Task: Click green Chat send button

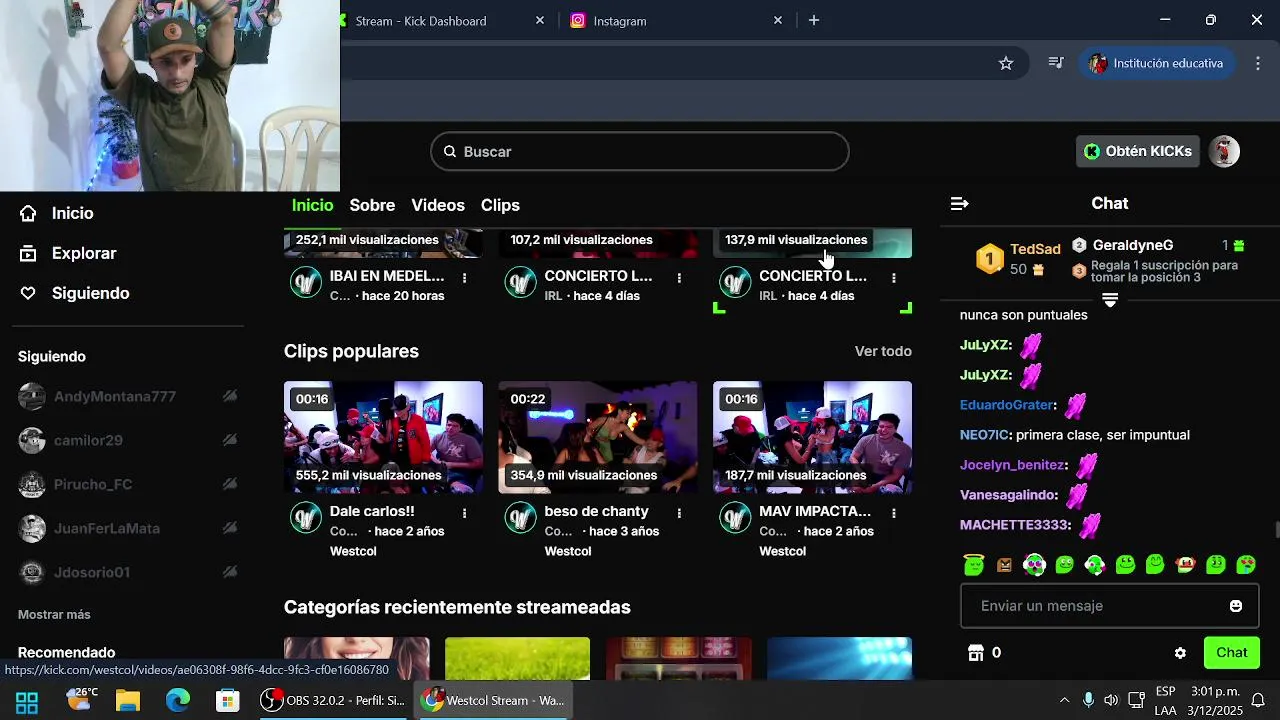Action: click(x=1232, y=653)
